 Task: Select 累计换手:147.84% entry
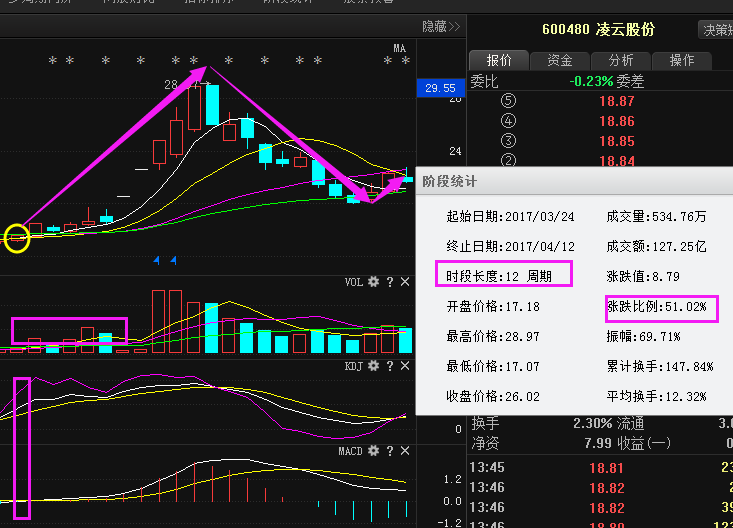pos(660,366)
